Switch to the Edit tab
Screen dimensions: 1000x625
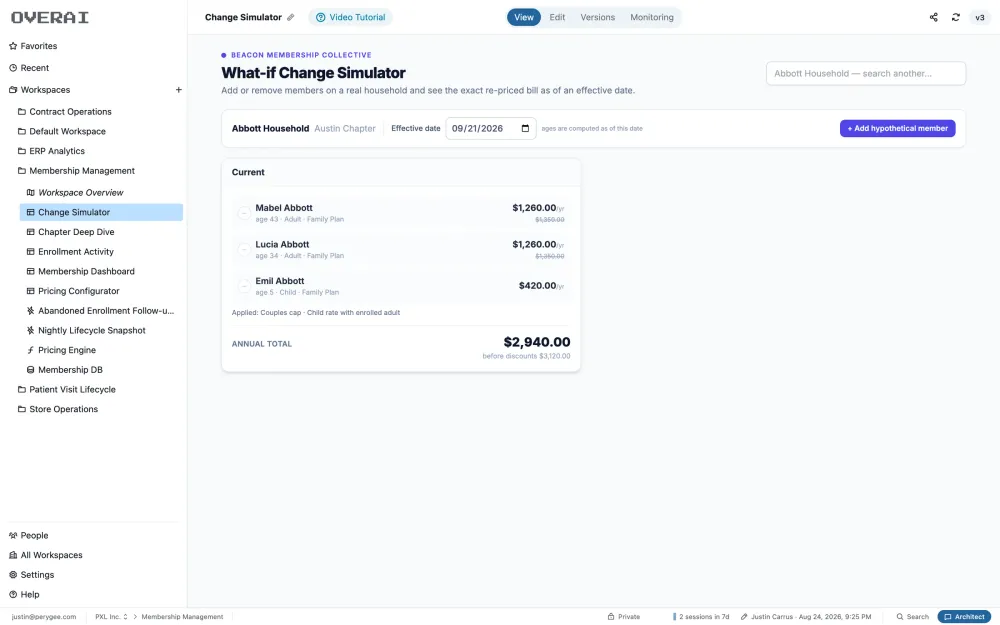coord(557,17)
